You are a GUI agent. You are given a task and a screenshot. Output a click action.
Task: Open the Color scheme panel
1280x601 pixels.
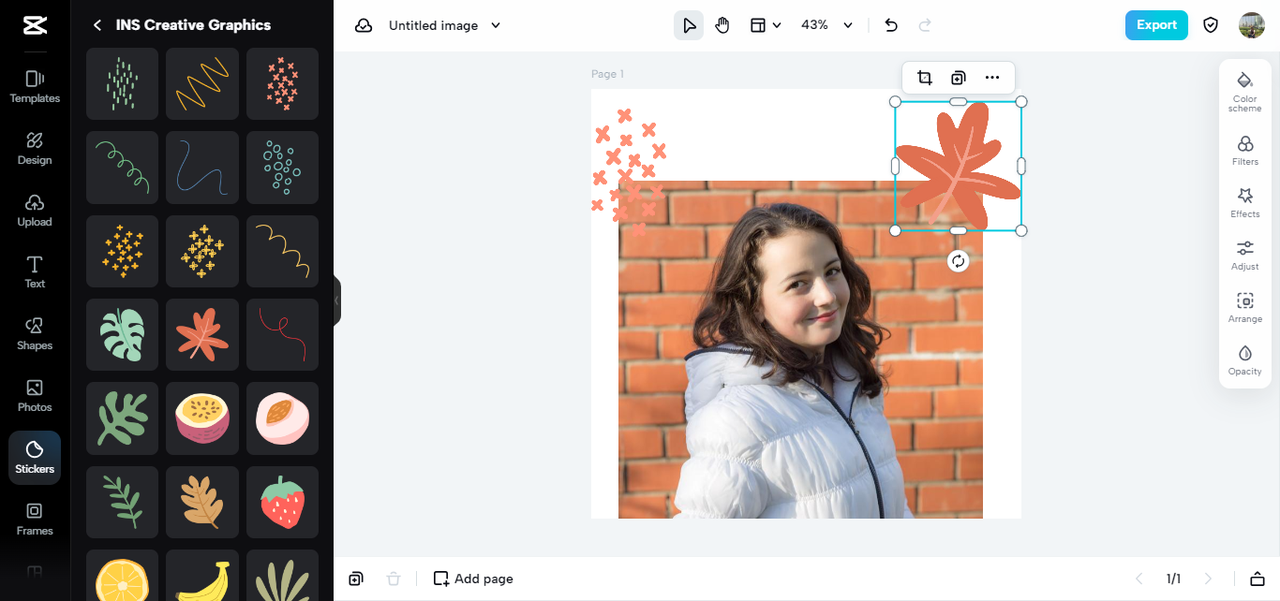[1245, 90]
